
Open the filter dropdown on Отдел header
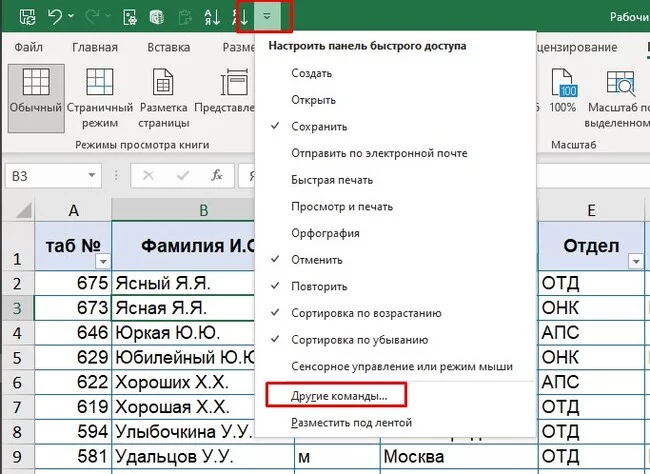(x=635, y=261)
